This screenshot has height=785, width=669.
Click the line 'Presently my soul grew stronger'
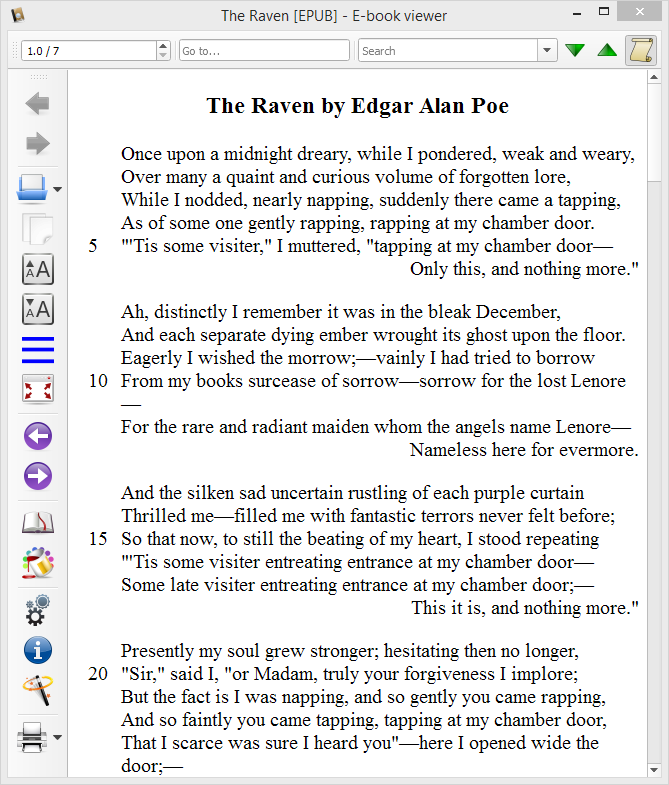click(x=350, y=651)
